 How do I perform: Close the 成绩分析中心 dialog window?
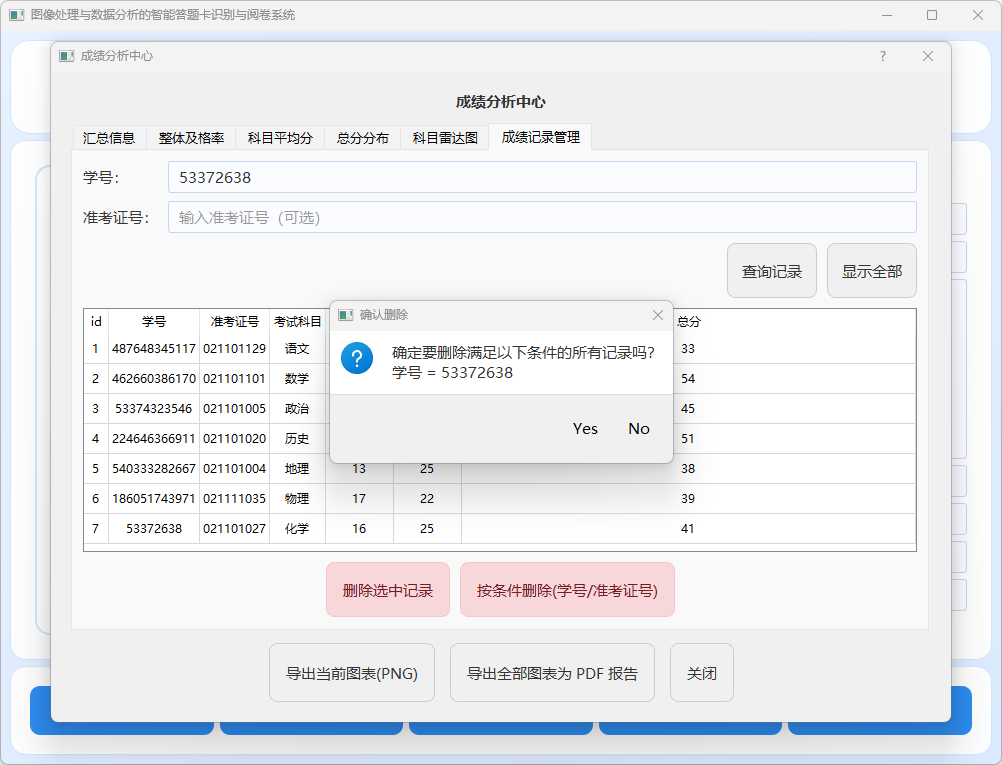pos(927,57)
